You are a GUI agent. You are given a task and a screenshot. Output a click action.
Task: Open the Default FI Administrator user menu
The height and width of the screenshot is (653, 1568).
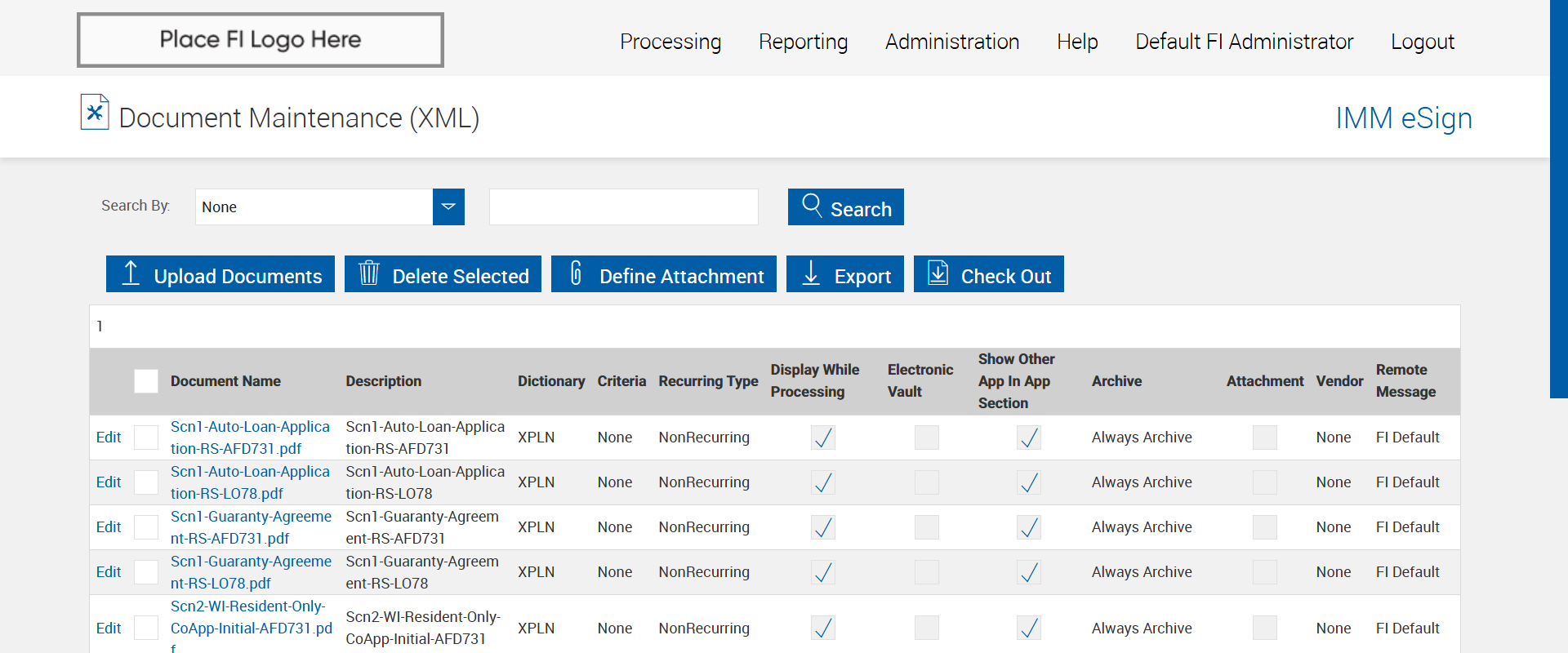[x=1244, y=42]
